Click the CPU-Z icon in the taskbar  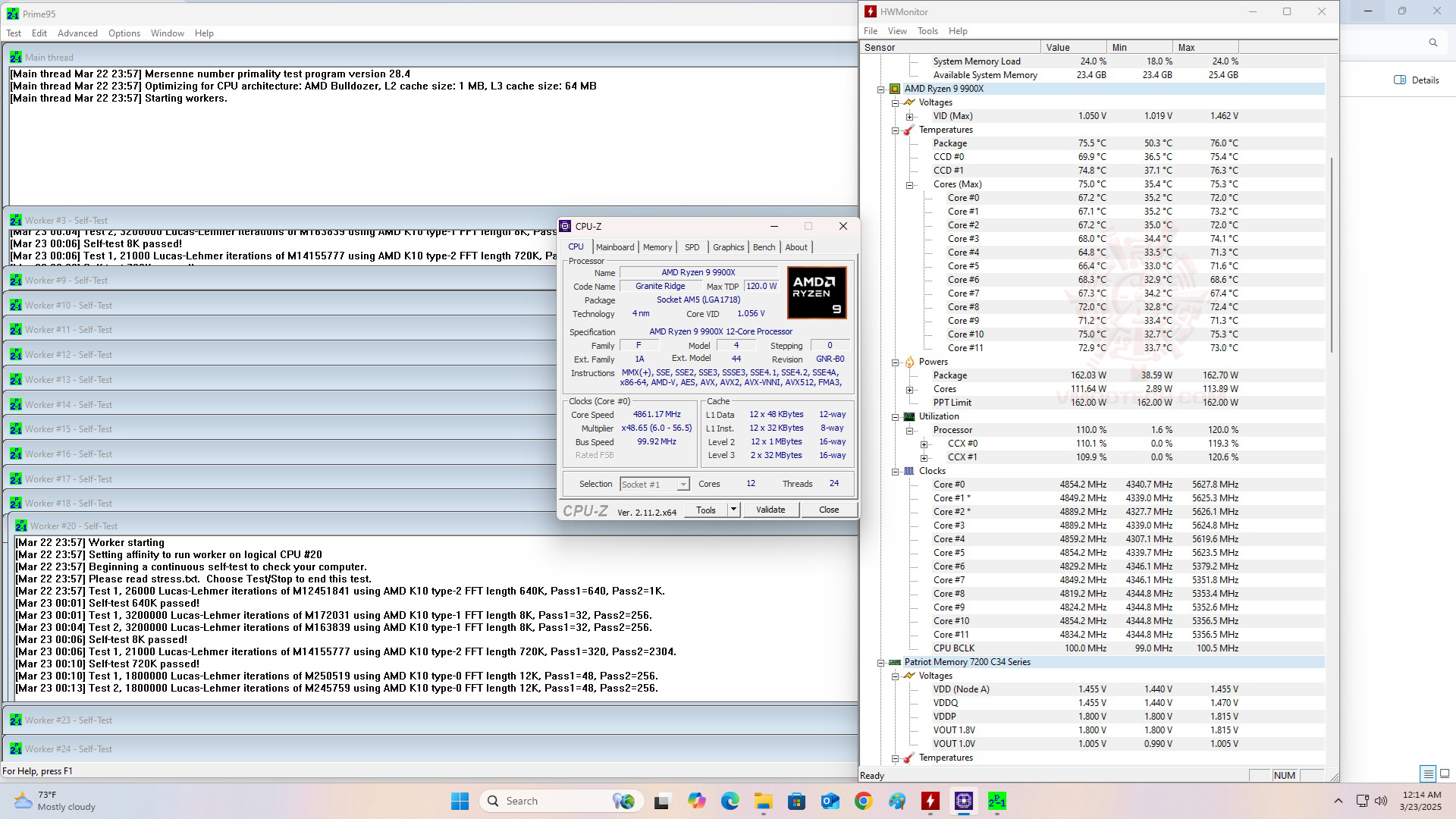(963, 801)
